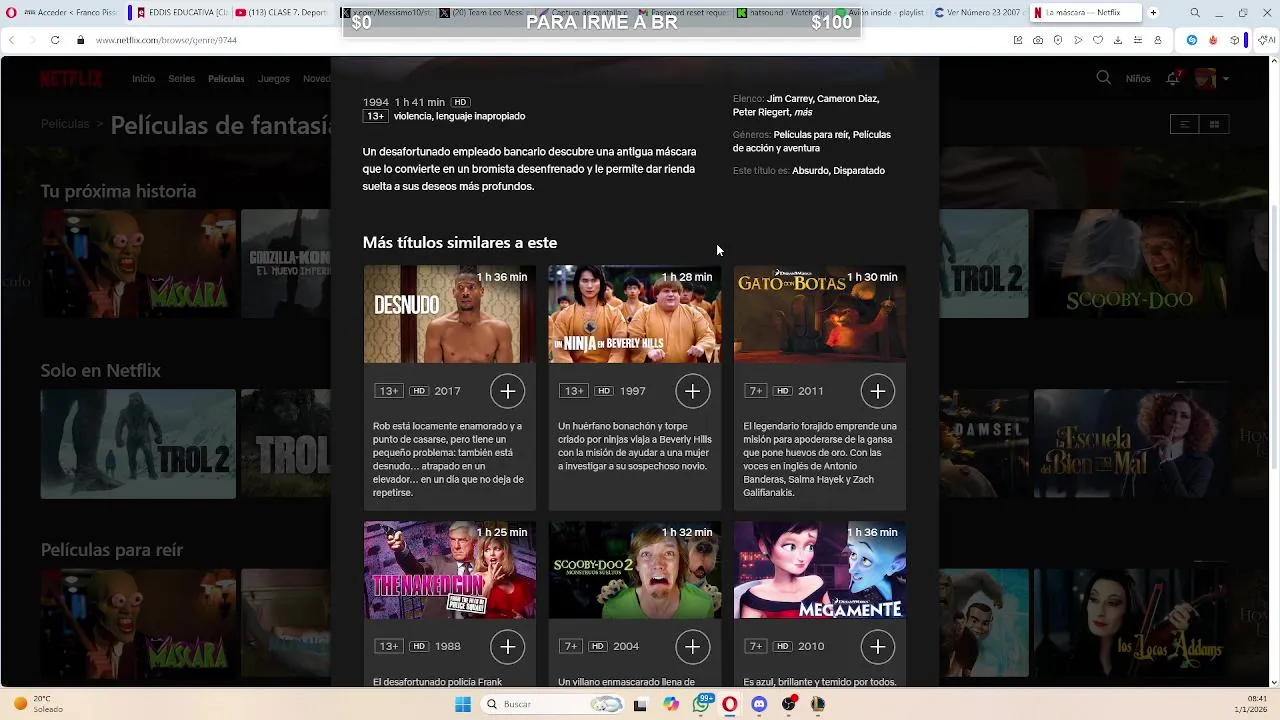The width and height of the screenshot is (1280, 720).
Task: Click the Netflix profile avatar
Action: tap(1205, 78)
